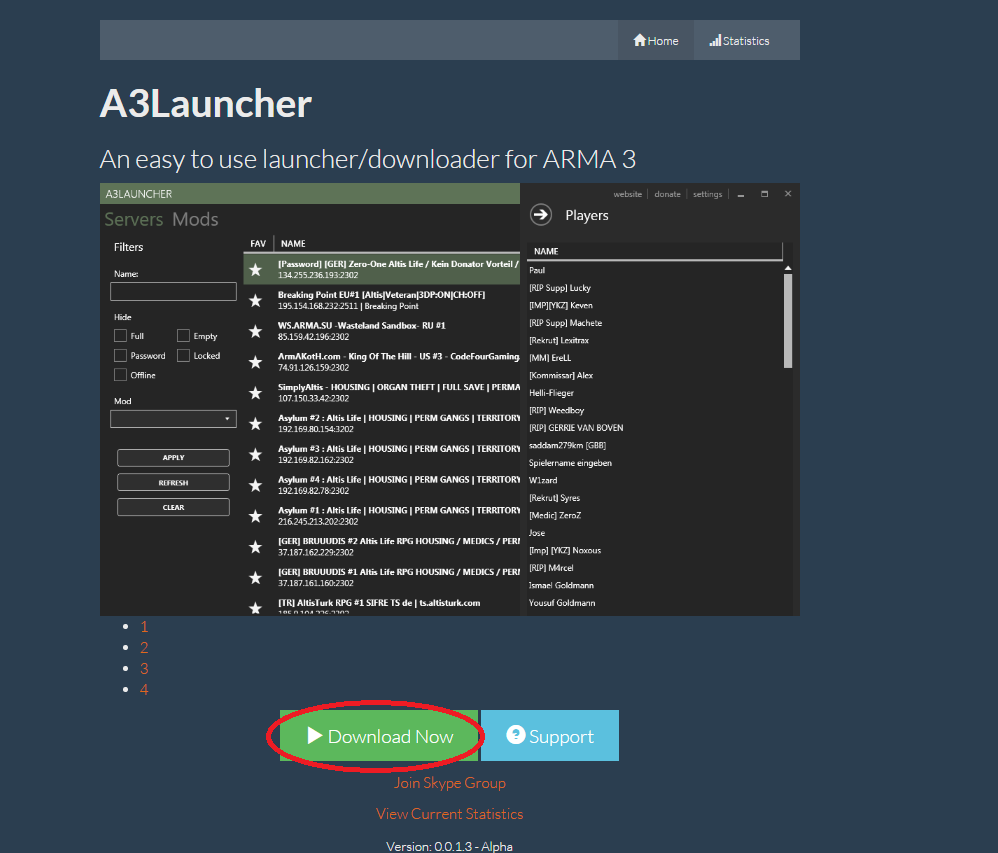Check the Full hide checkbox
Screen dimensions: 998x853
[120, 335]
